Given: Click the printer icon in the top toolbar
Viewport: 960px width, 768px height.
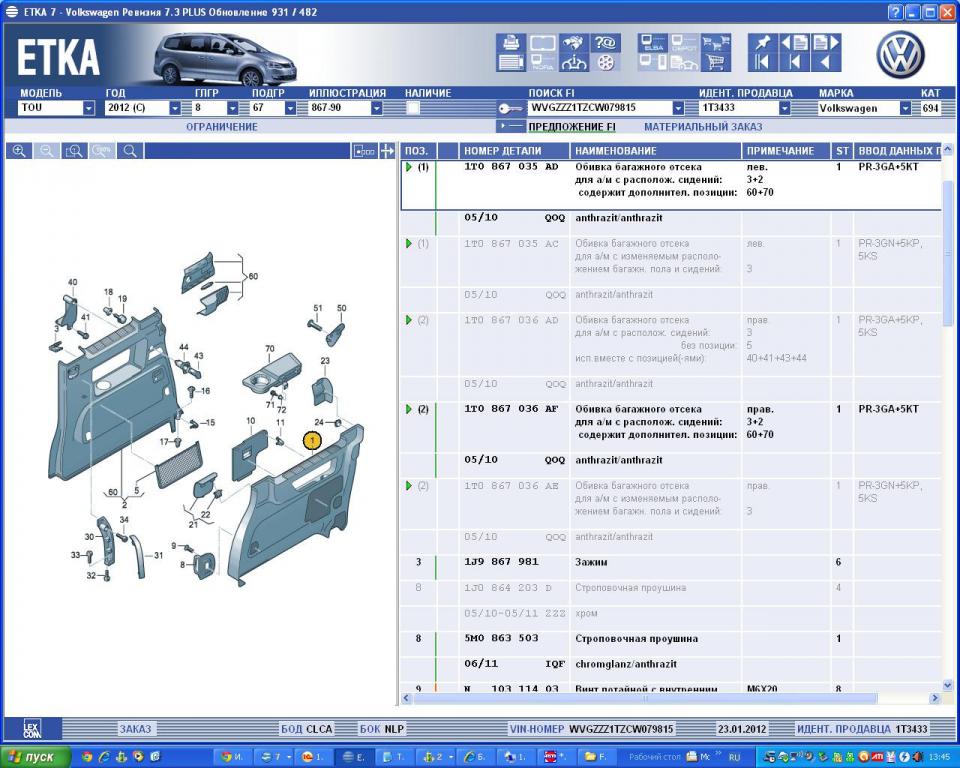Looking at the screenshot, I should (511, 43).
